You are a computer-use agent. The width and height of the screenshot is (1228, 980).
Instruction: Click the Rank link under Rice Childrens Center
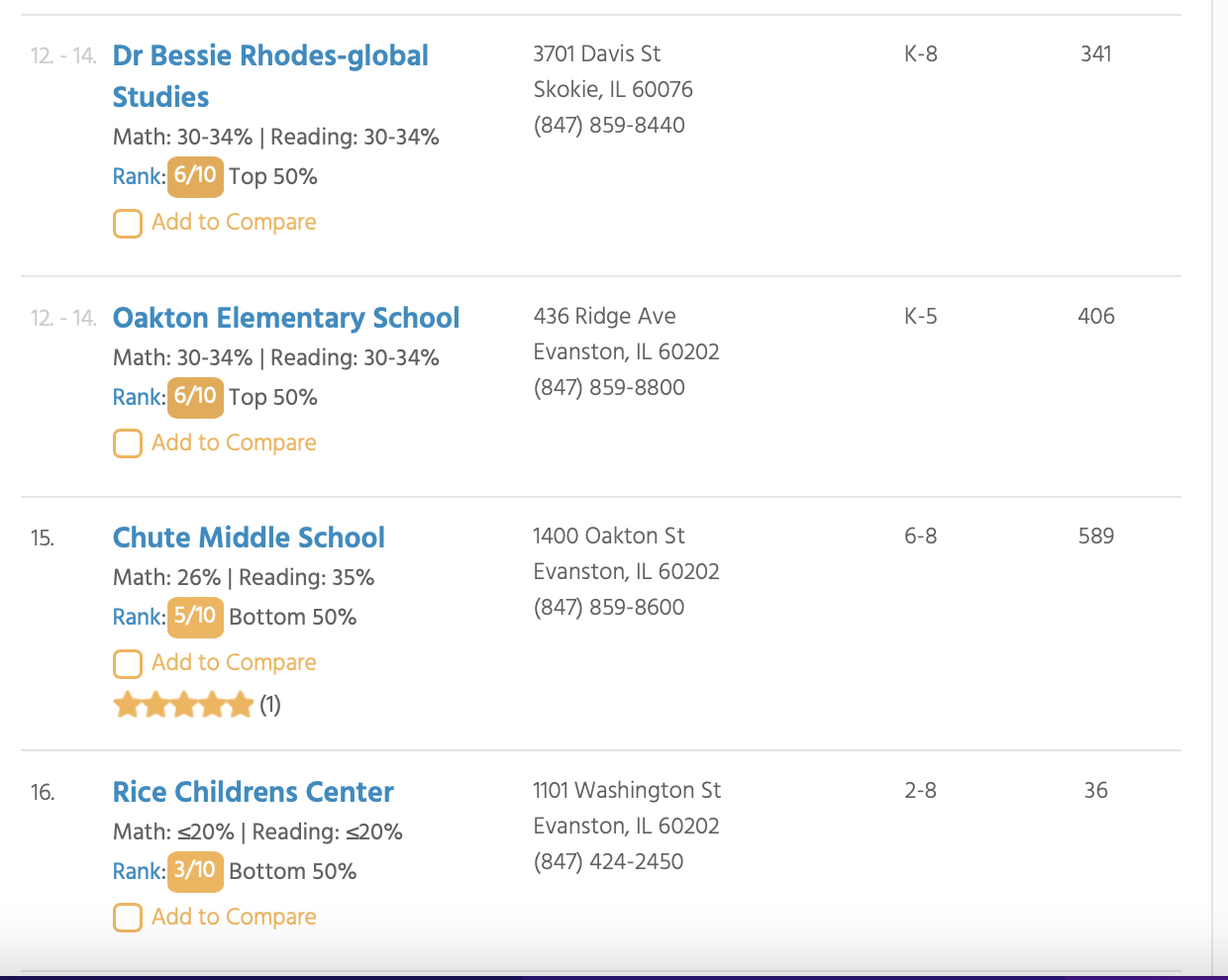click(139, 871)
